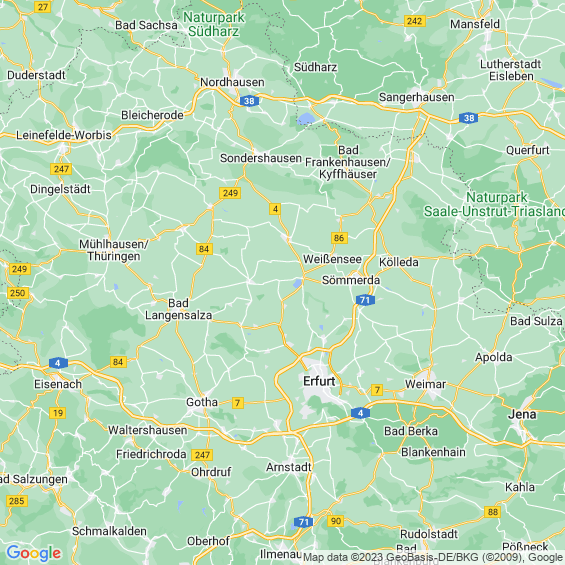Image resolution: width=565 pixels, height=565 pixels.
Task: Open the Map data copyright notice
Action: 433,557
